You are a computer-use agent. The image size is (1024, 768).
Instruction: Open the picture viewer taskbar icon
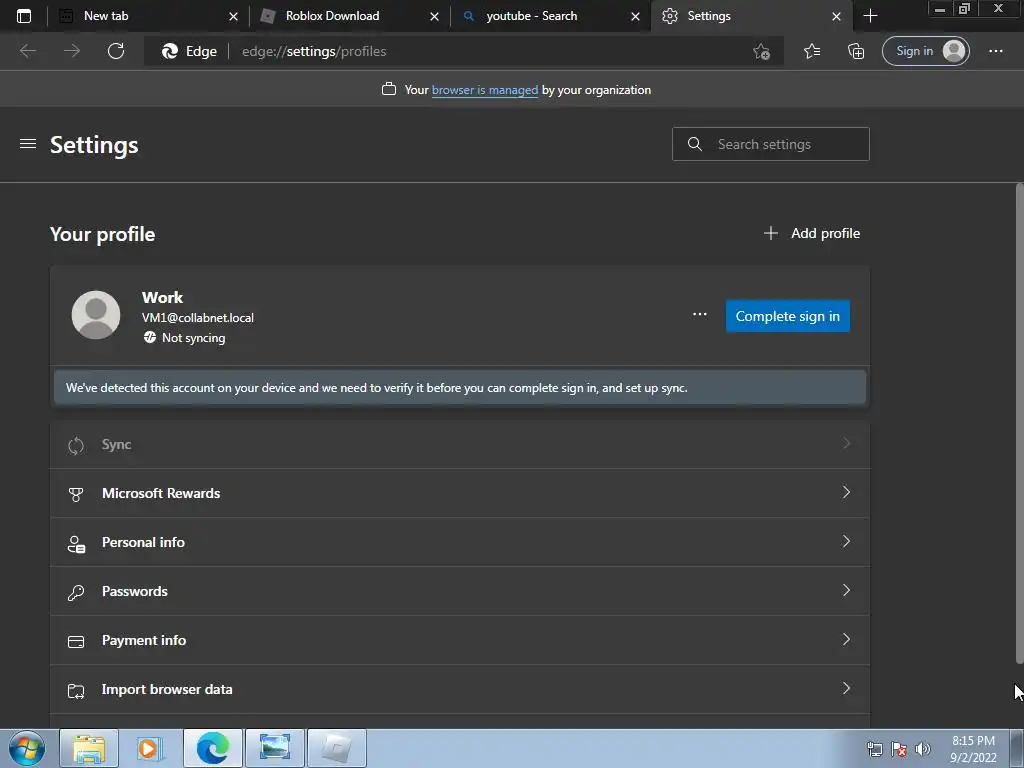(275, 748)
